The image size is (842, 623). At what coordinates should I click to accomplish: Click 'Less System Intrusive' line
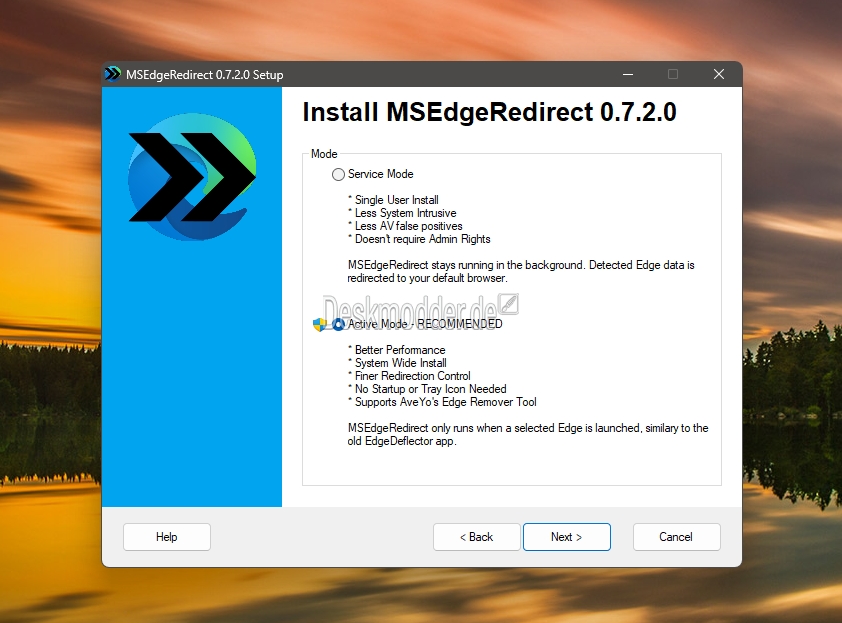tap(405, 213)
